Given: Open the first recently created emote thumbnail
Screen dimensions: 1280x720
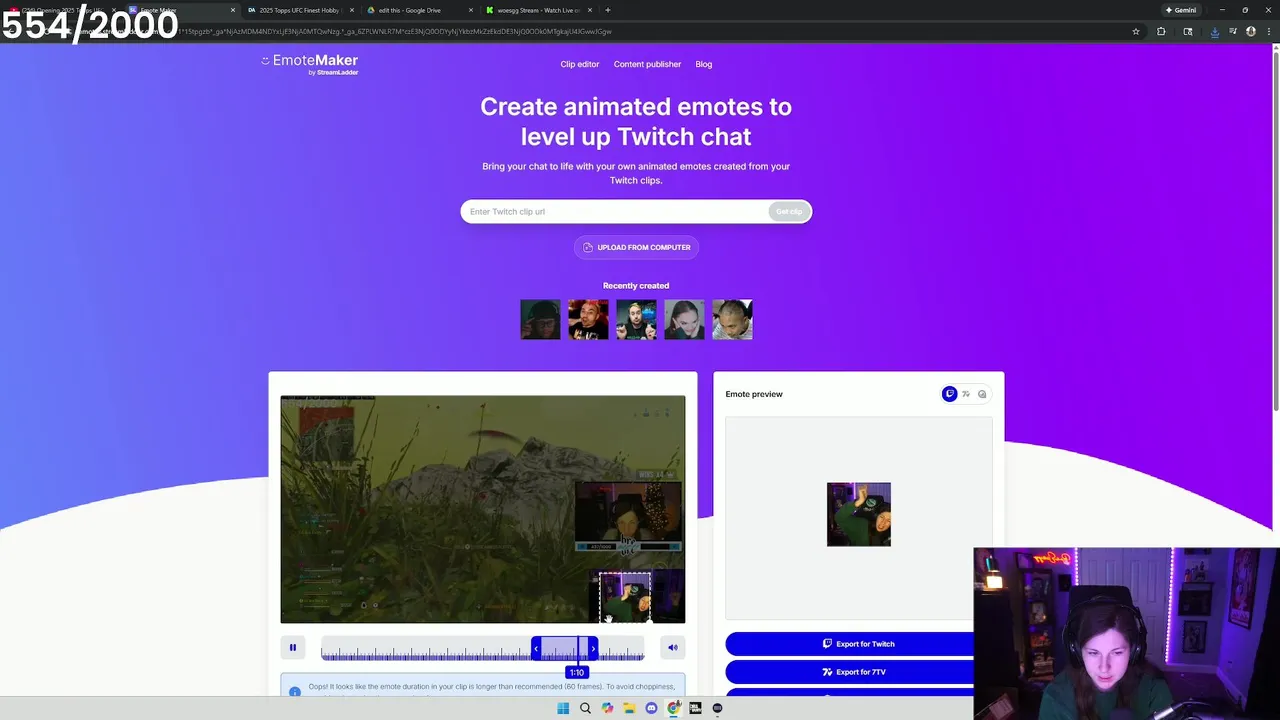Looking at the screenshot, I should (x=540, y=320).
